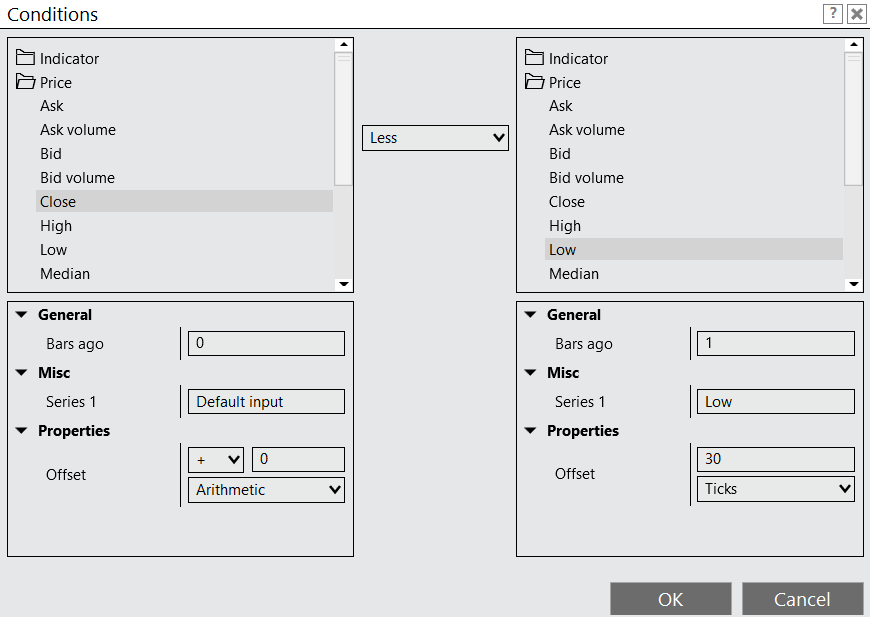Select Low in the right price list
This screenshot has width=870, height=617.
[694, 250]
